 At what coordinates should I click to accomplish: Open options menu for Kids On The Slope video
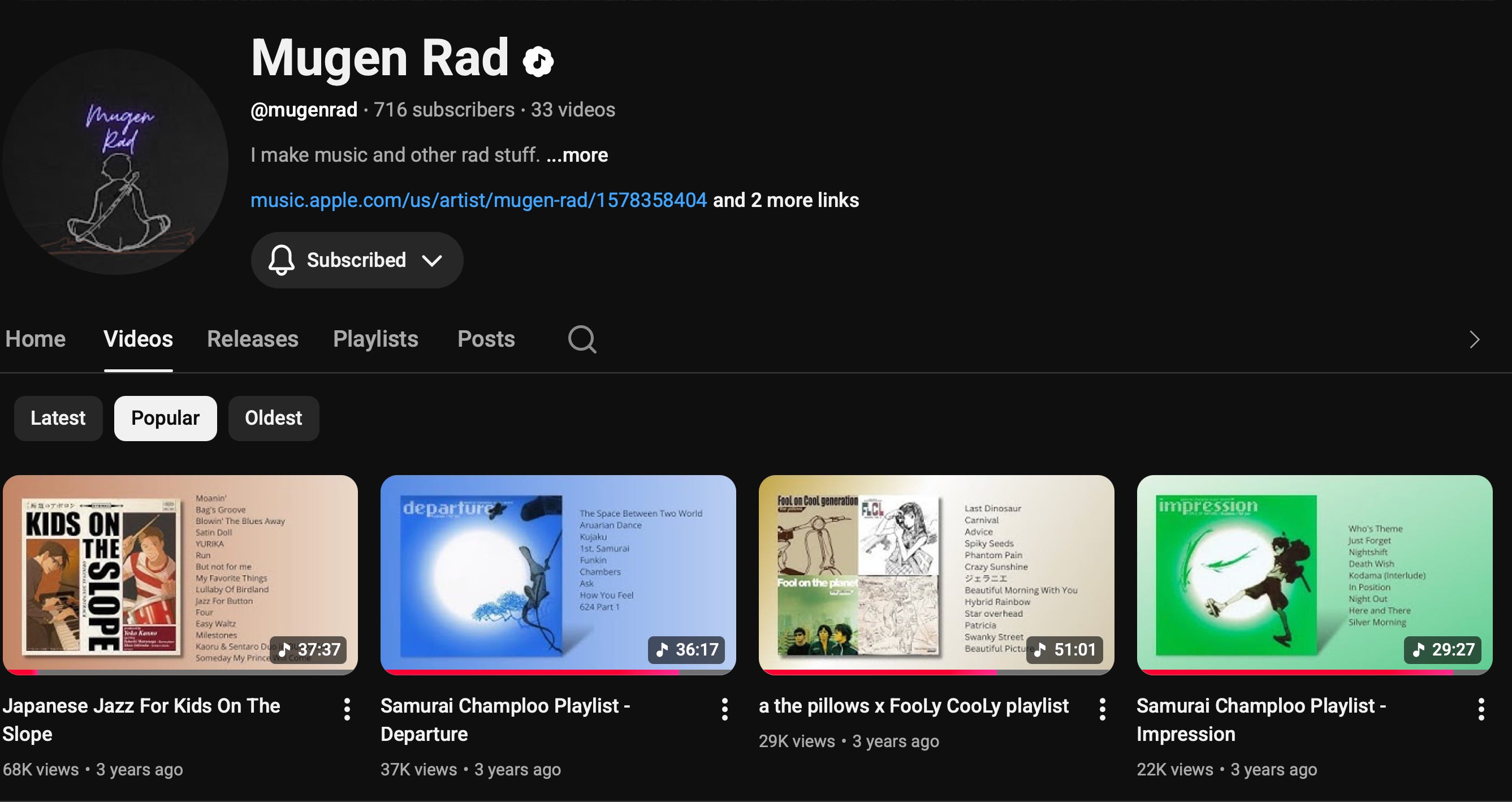347,709
